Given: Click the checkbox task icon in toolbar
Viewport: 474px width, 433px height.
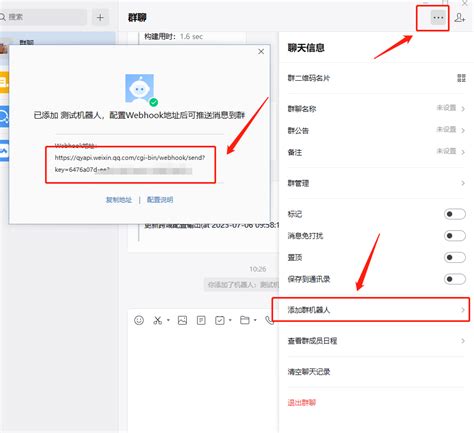Looking at the screenshot, I should [220, 320].
